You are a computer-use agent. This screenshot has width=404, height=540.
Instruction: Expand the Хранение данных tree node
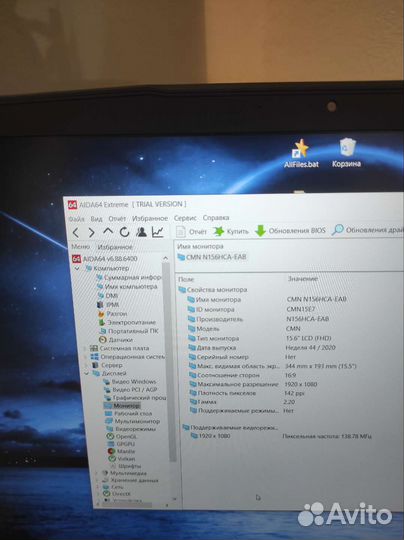coord(97,480)
